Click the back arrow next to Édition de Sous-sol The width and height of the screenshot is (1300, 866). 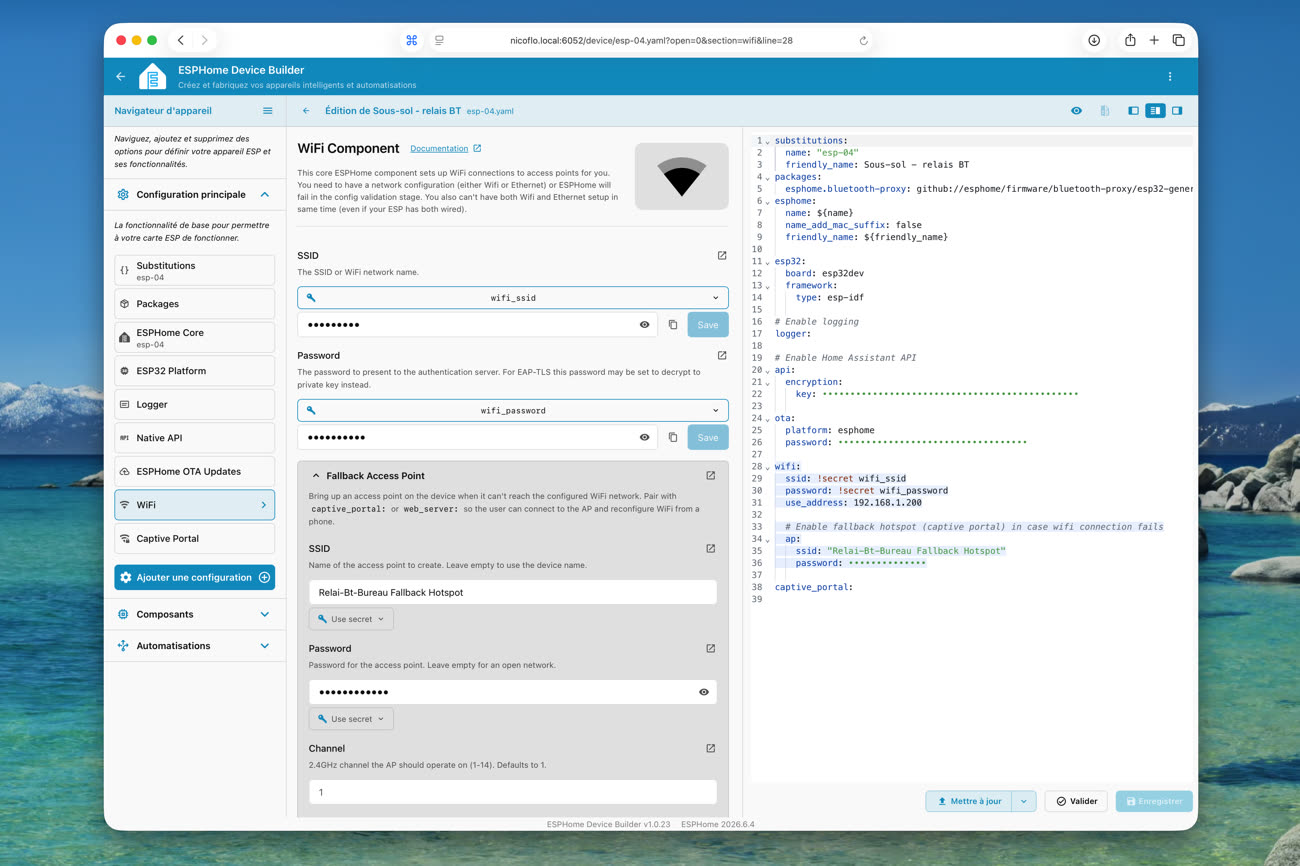click(306, 111)
